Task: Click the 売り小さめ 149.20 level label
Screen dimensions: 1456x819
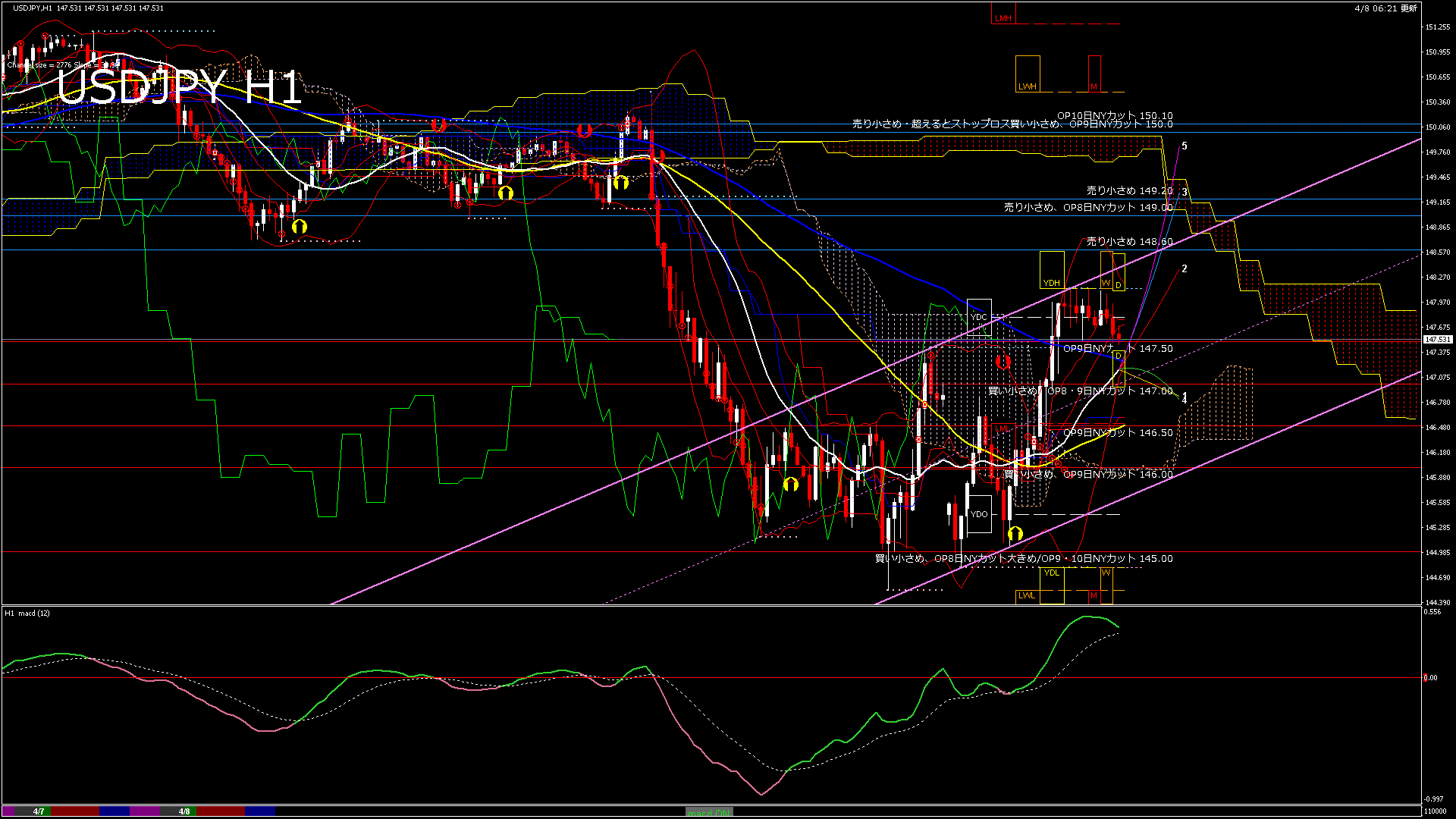Action: [x=1129, y=191]
